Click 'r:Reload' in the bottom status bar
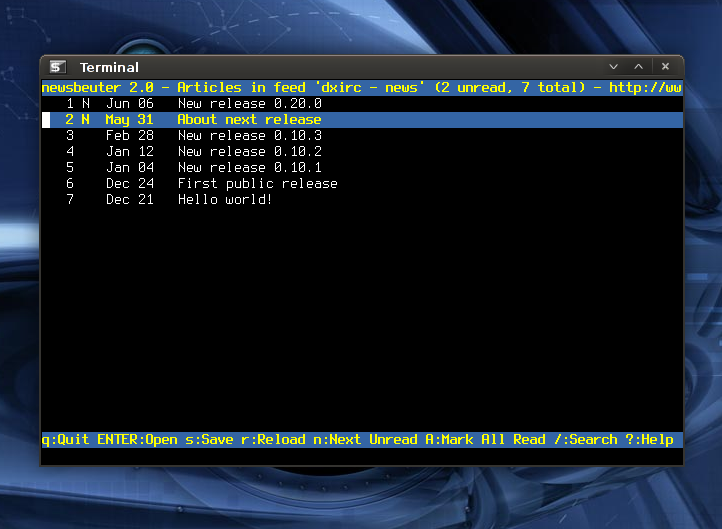Image resolution: width=722 pixels, height=529 pixels. (x=273, y=439)
